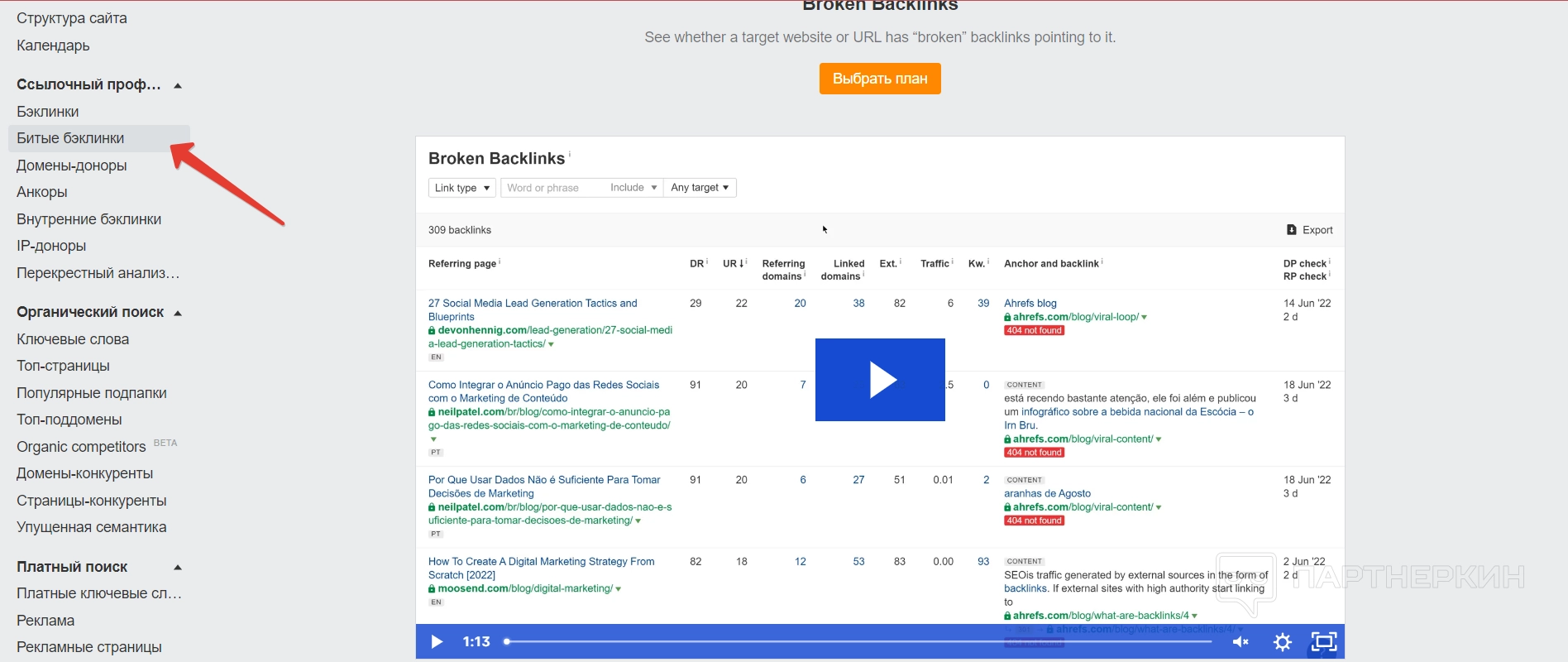Click the small play icon in video bar
The width and height of the screenshot is (1568, 662).
coord(437,641)
